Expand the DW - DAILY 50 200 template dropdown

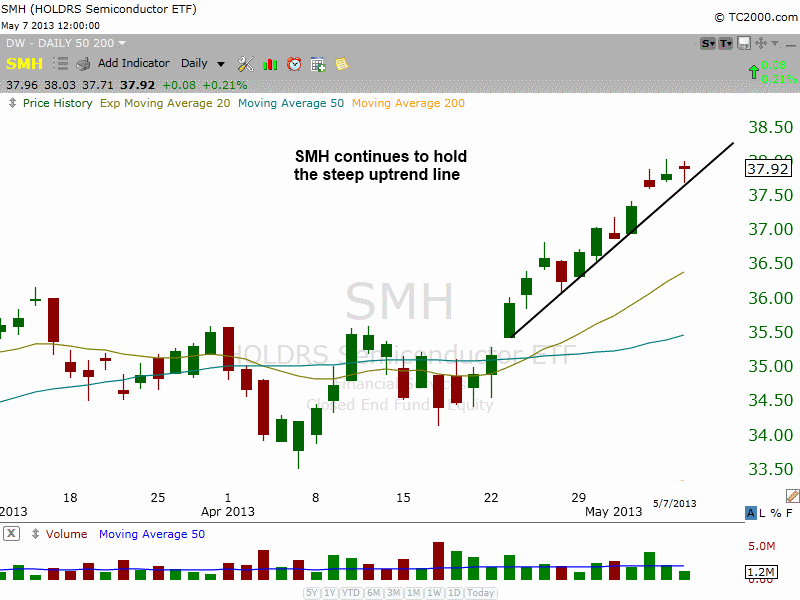tap(122, 43)
